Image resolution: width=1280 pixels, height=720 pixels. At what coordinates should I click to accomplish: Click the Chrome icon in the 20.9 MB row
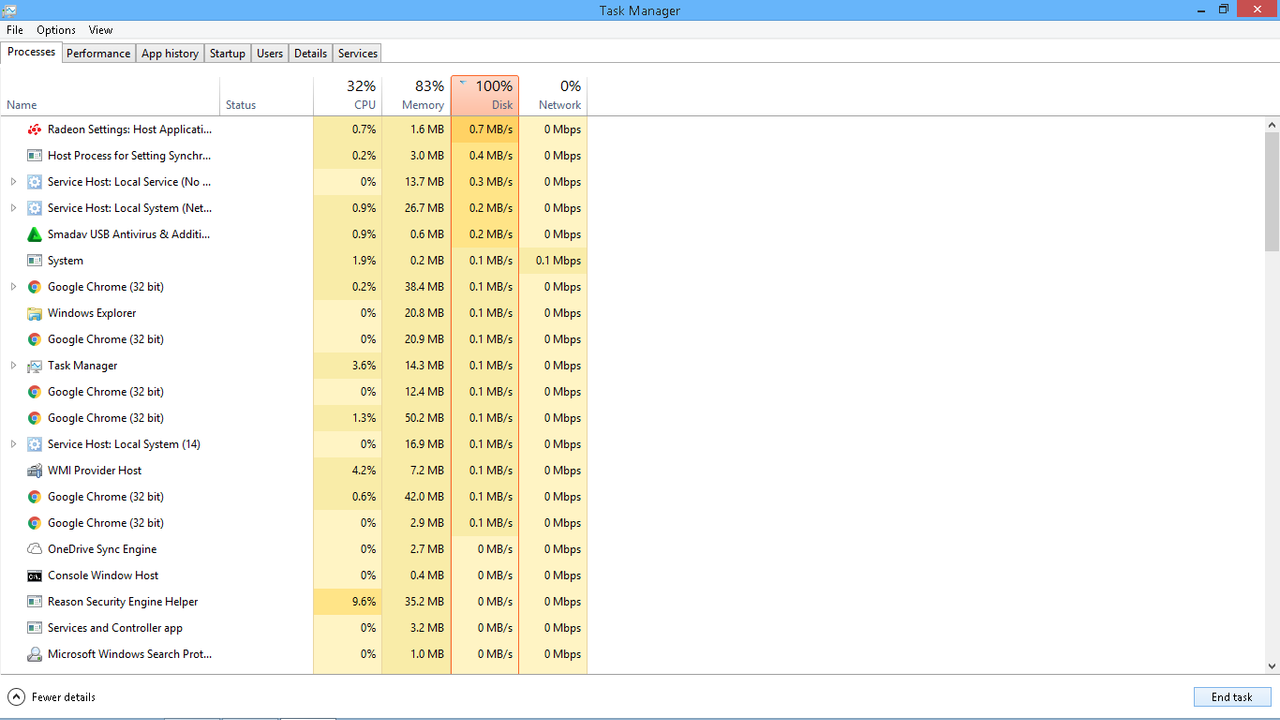click(34, 339)
